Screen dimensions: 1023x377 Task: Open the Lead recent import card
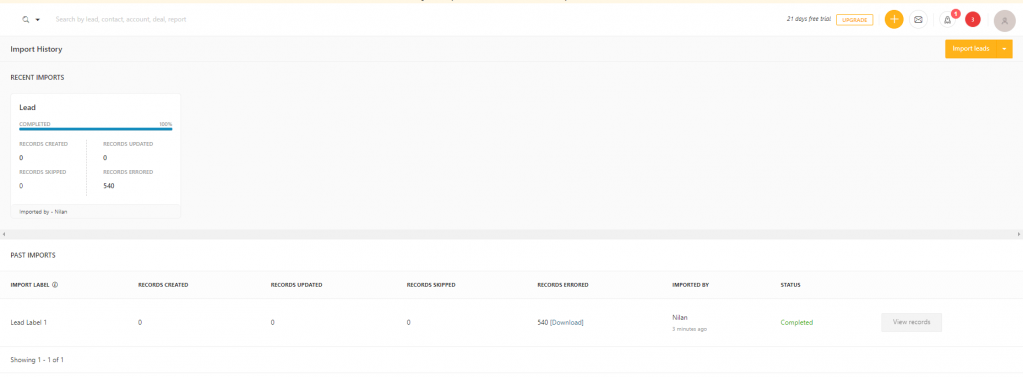coord(95,155)
